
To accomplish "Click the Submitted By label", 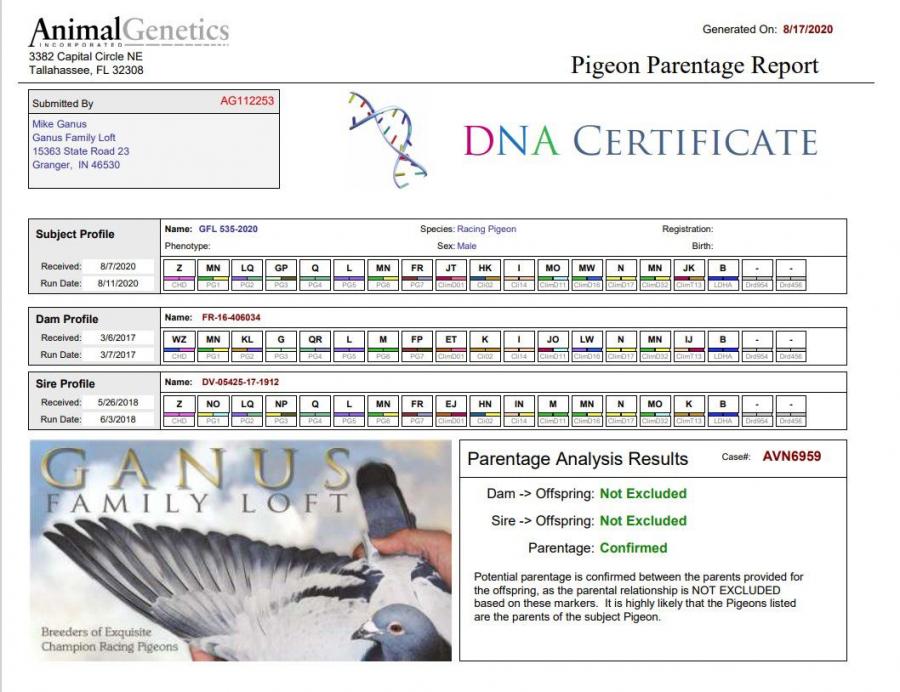I will click(x=63, y=103).
